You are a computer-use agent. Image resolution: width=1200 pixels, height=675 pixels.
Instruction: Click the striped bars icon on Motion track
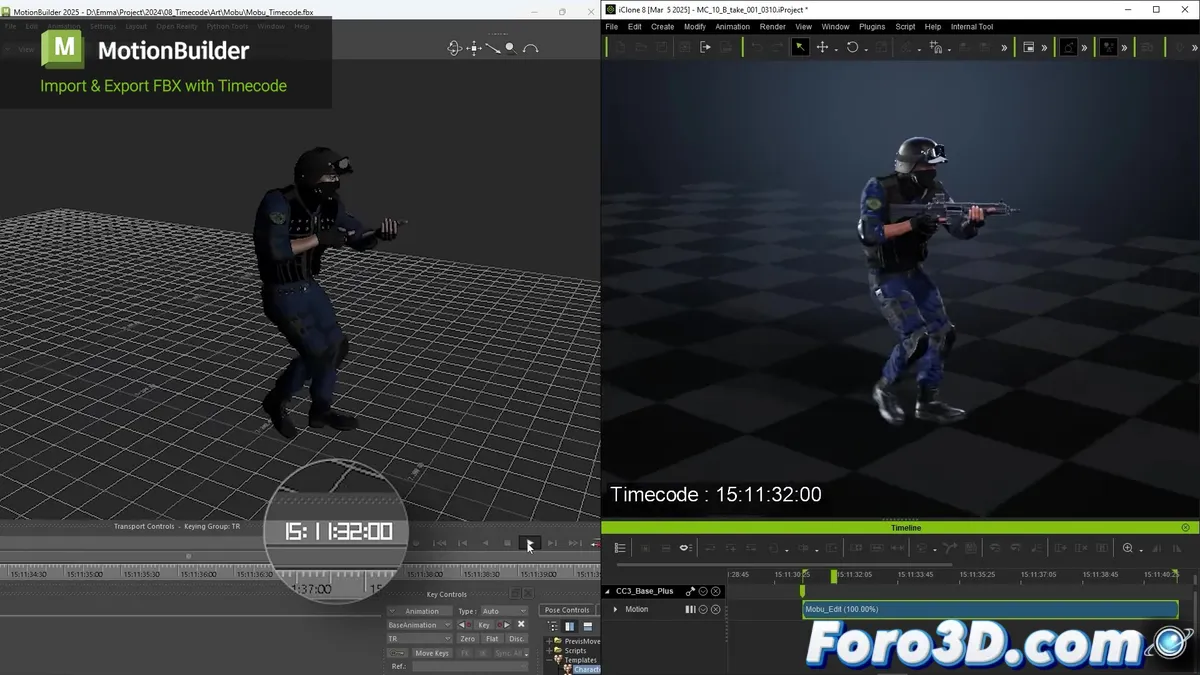point(690,609)
